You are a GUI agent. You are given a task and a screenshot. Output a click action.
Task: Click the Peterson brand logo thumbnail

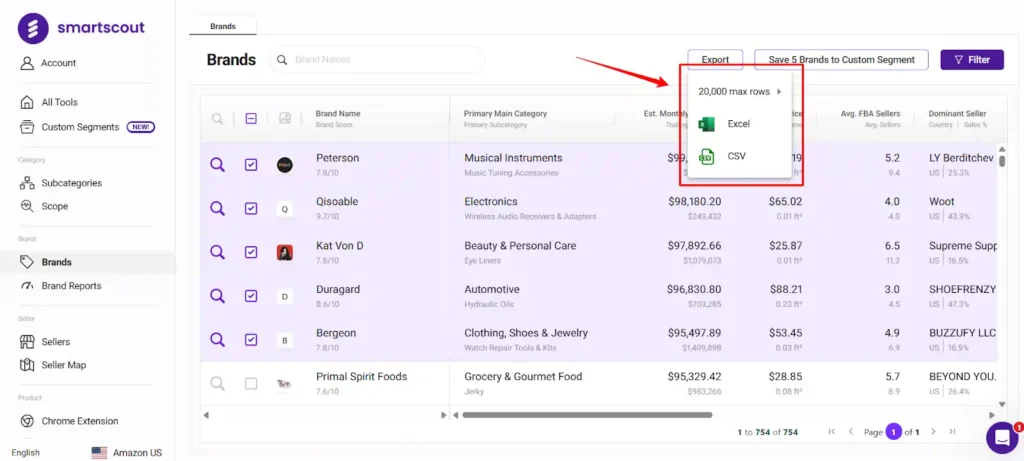[285, 165]
